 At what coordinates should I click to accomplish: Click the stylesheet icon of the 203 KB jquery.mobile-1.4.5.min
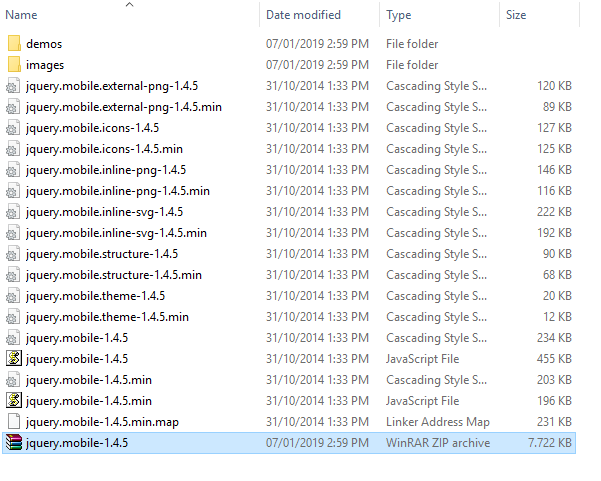point(13,380)
